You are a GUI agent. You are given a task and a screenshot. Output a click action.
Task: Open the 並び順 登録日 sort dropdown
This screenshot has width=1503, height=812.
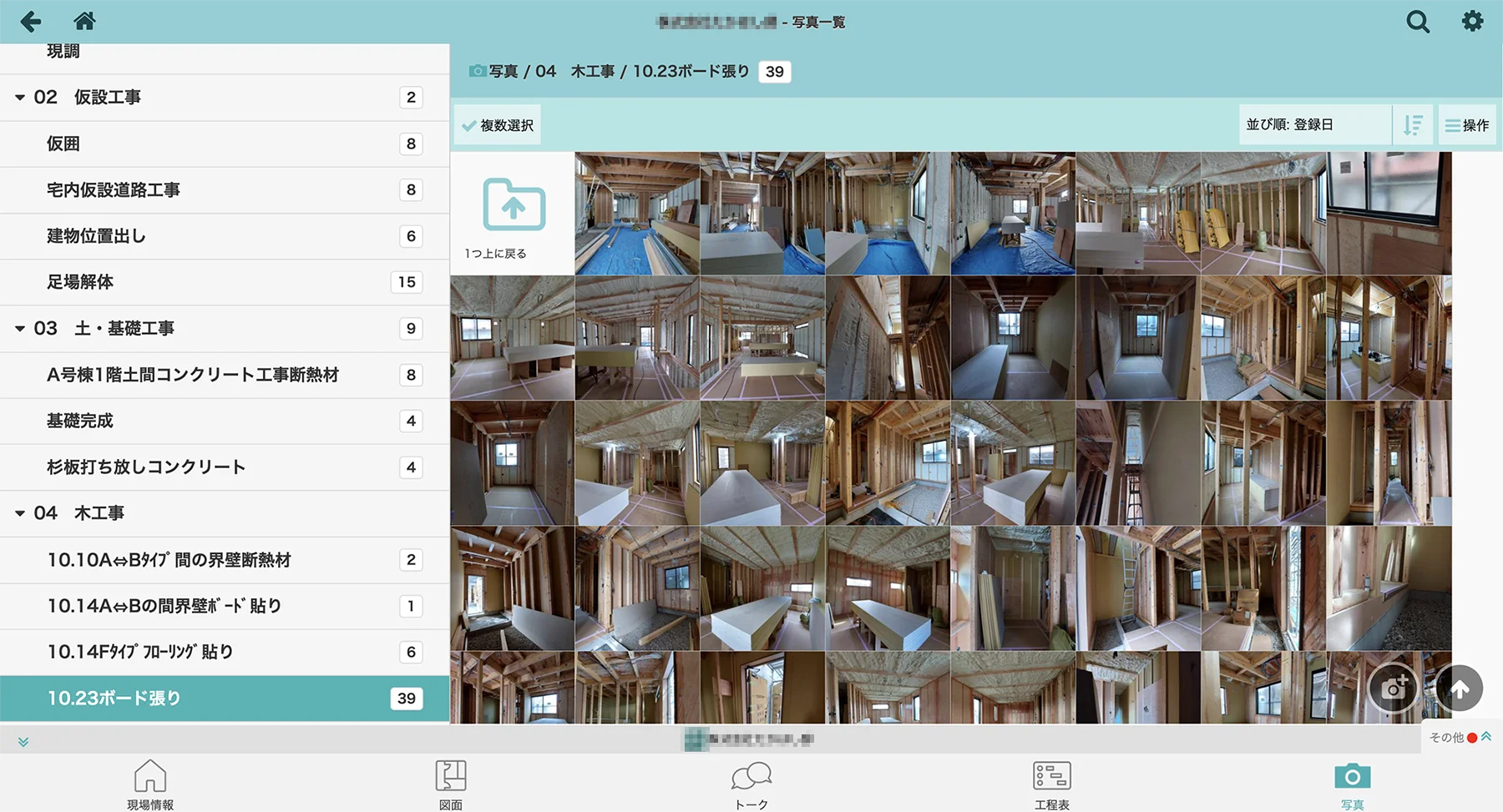coord(1314,125)
